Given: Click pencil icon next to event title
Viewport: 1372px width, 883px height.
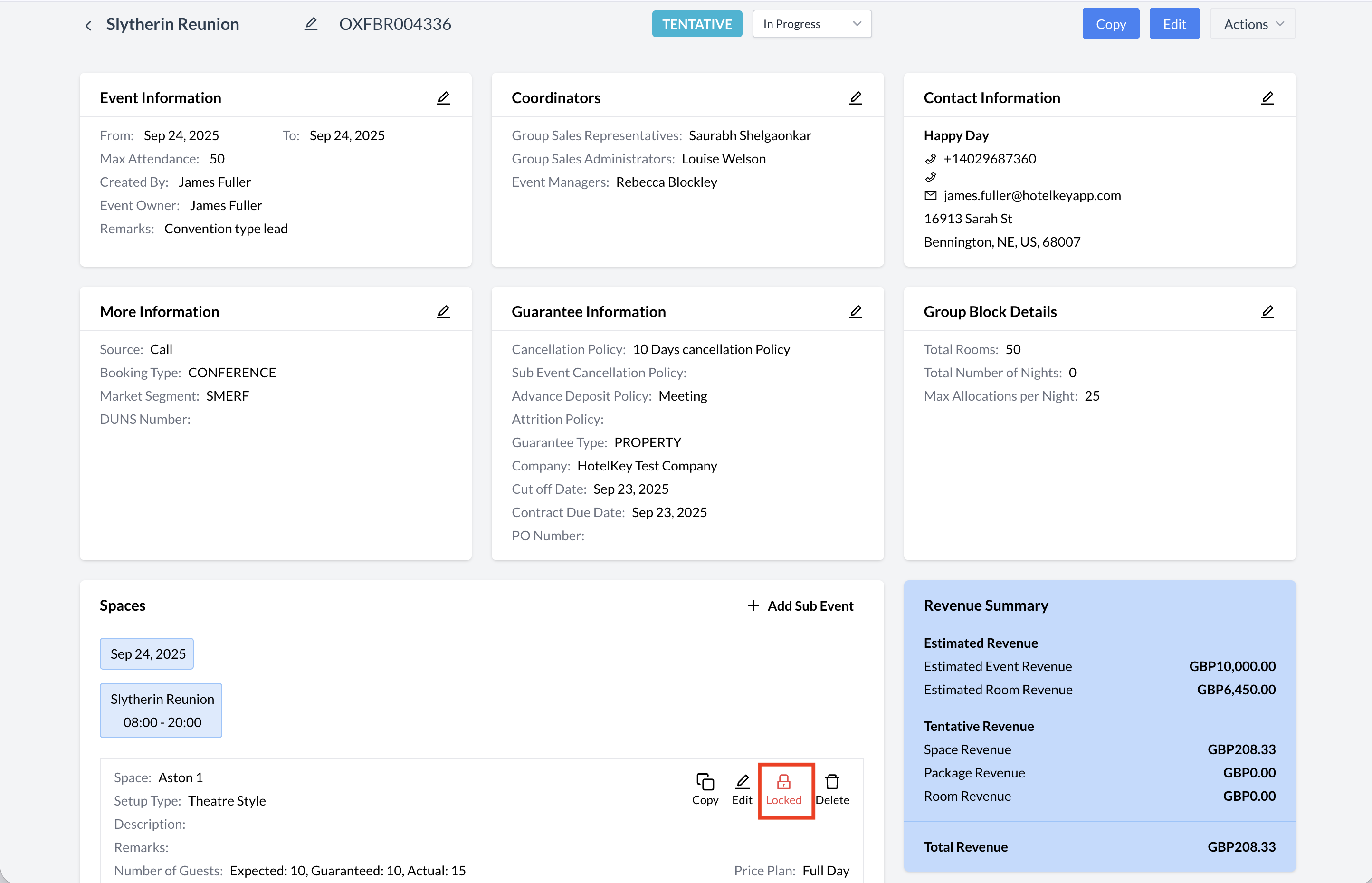Looking at the screenshot, I should point(311,24).
